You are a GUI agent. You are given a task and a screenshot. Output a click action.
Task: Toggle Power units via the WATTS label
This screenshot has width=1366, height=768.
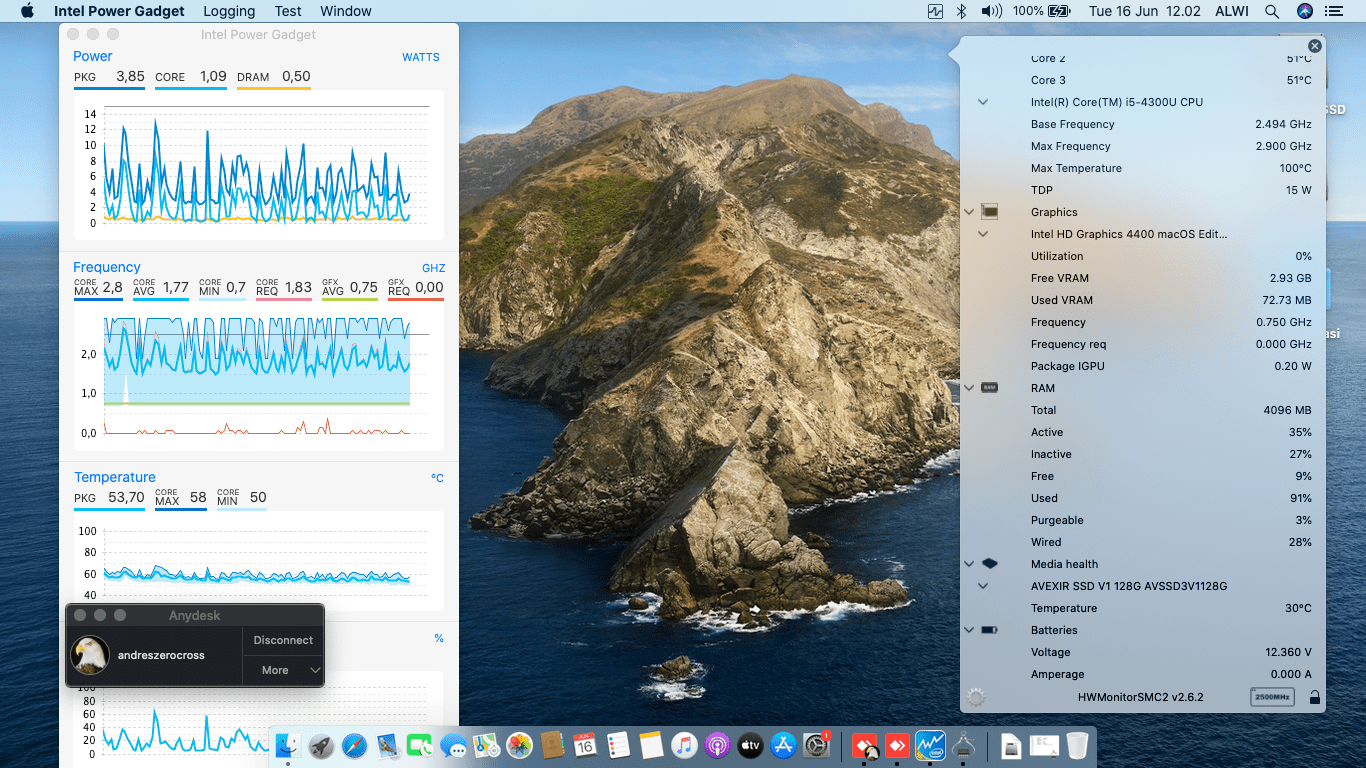[x=420, y=57]
